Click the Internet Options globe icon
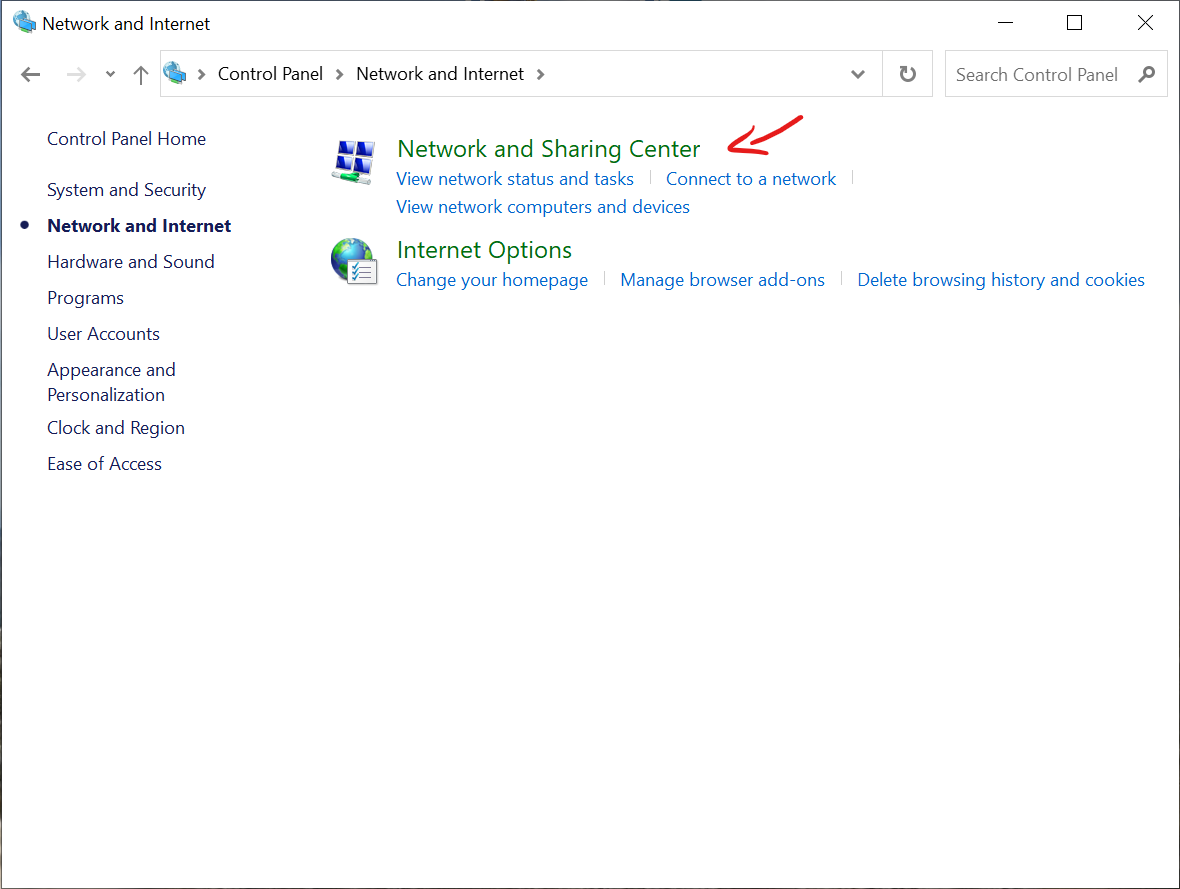The height and width of the screenshot is (889, 1180). [353, 262]
